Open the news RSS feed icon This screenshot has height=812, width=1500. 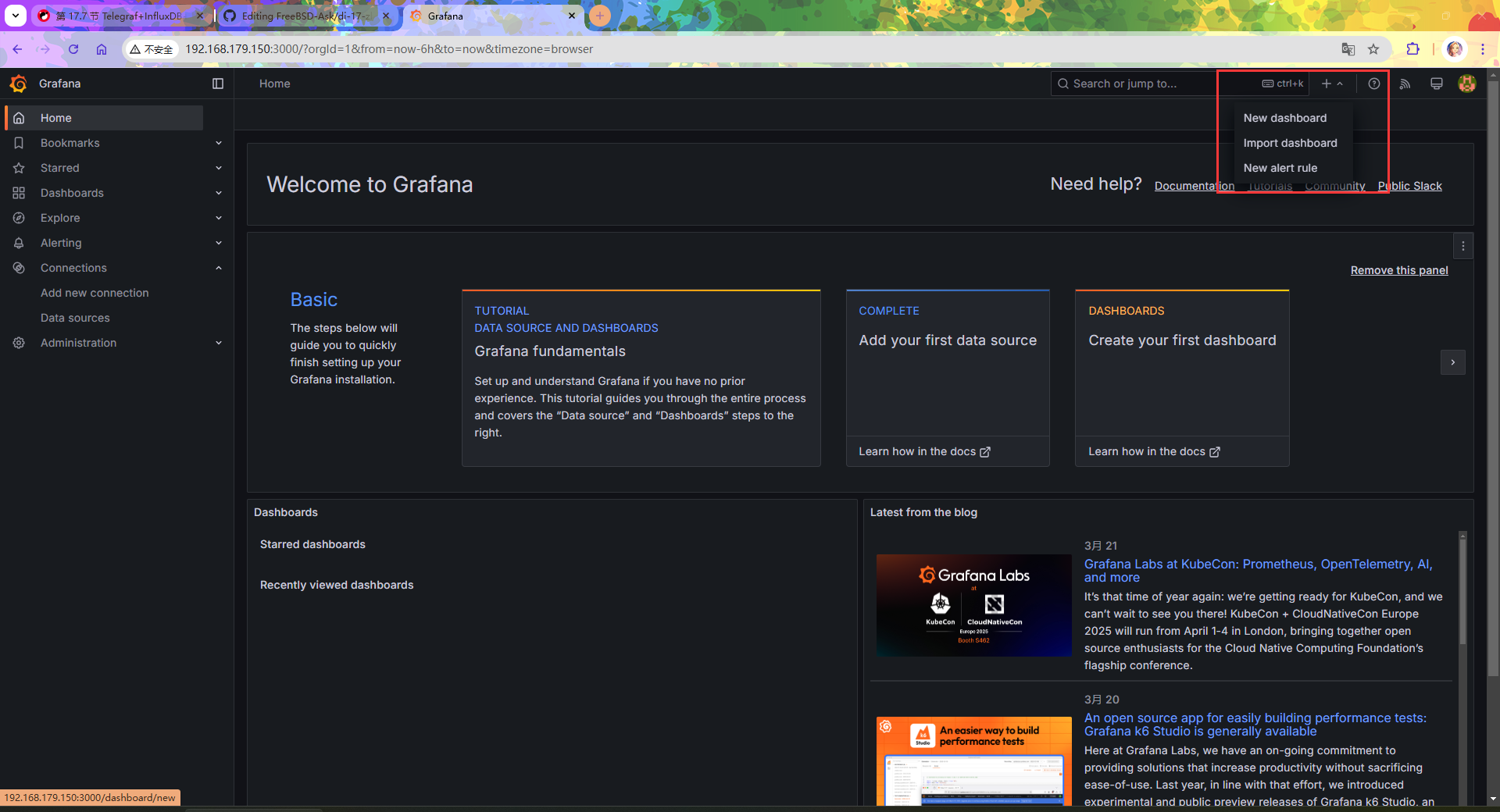1405,84
